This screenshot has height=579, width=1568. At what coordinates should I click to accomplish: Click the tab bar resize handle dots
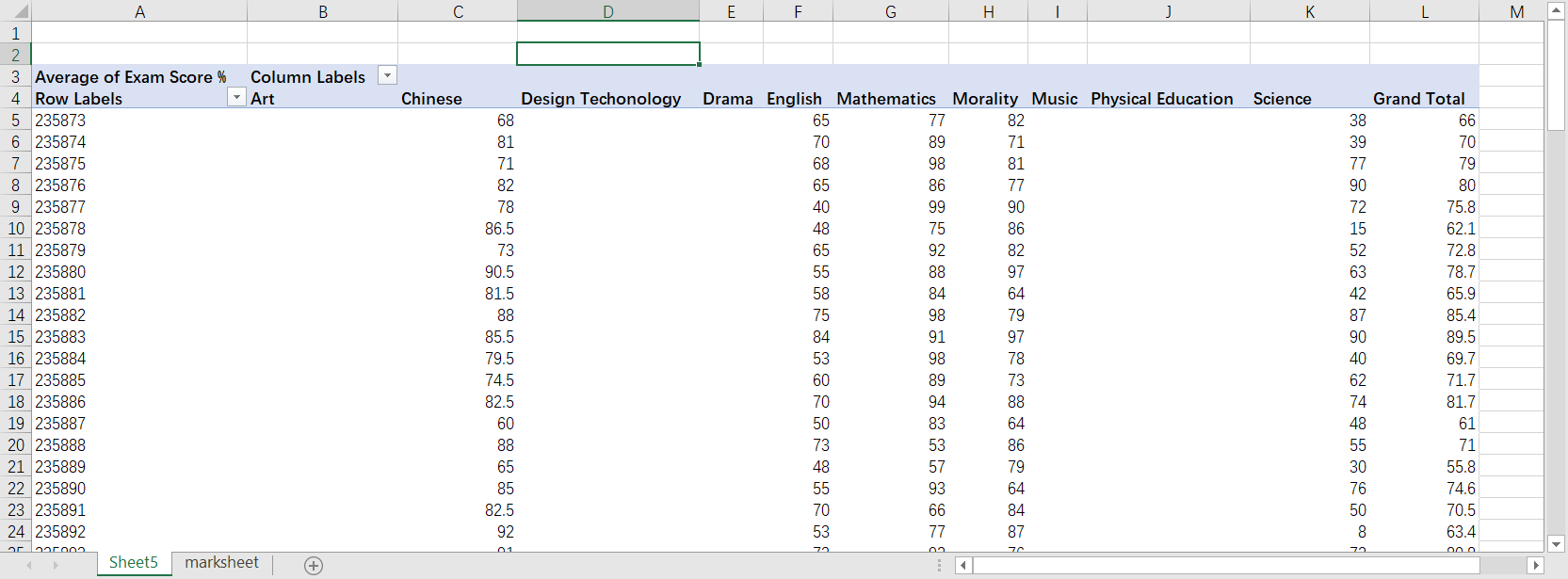click(x=939, y=565)
